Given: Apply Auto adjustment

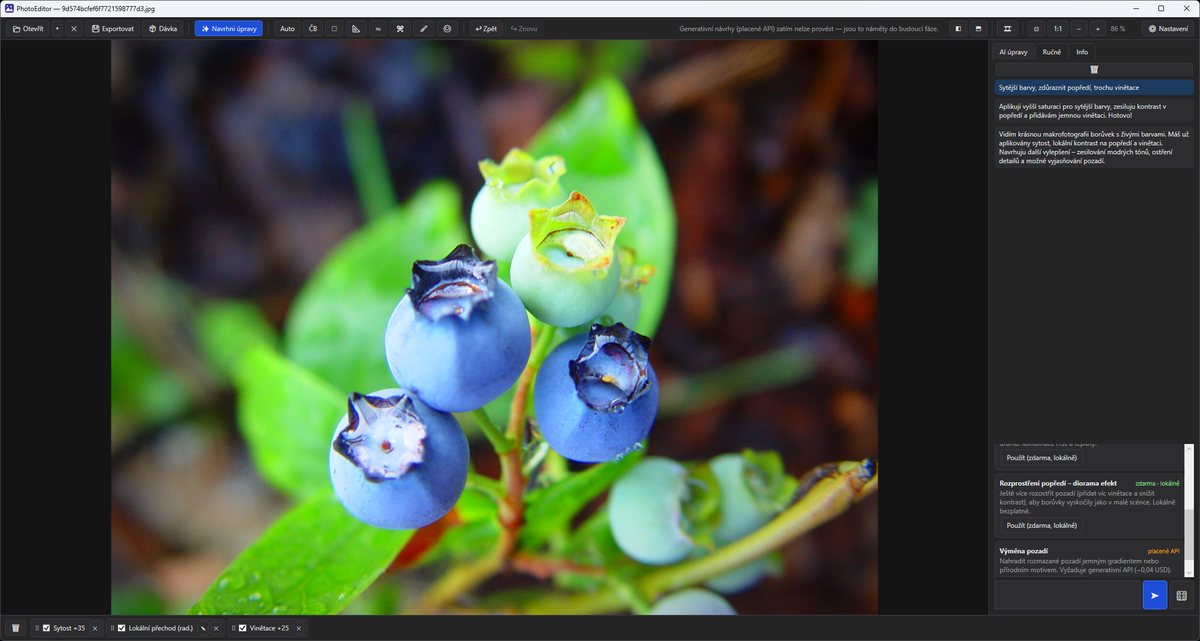Looking at the screenshot, I should (287, 29).
